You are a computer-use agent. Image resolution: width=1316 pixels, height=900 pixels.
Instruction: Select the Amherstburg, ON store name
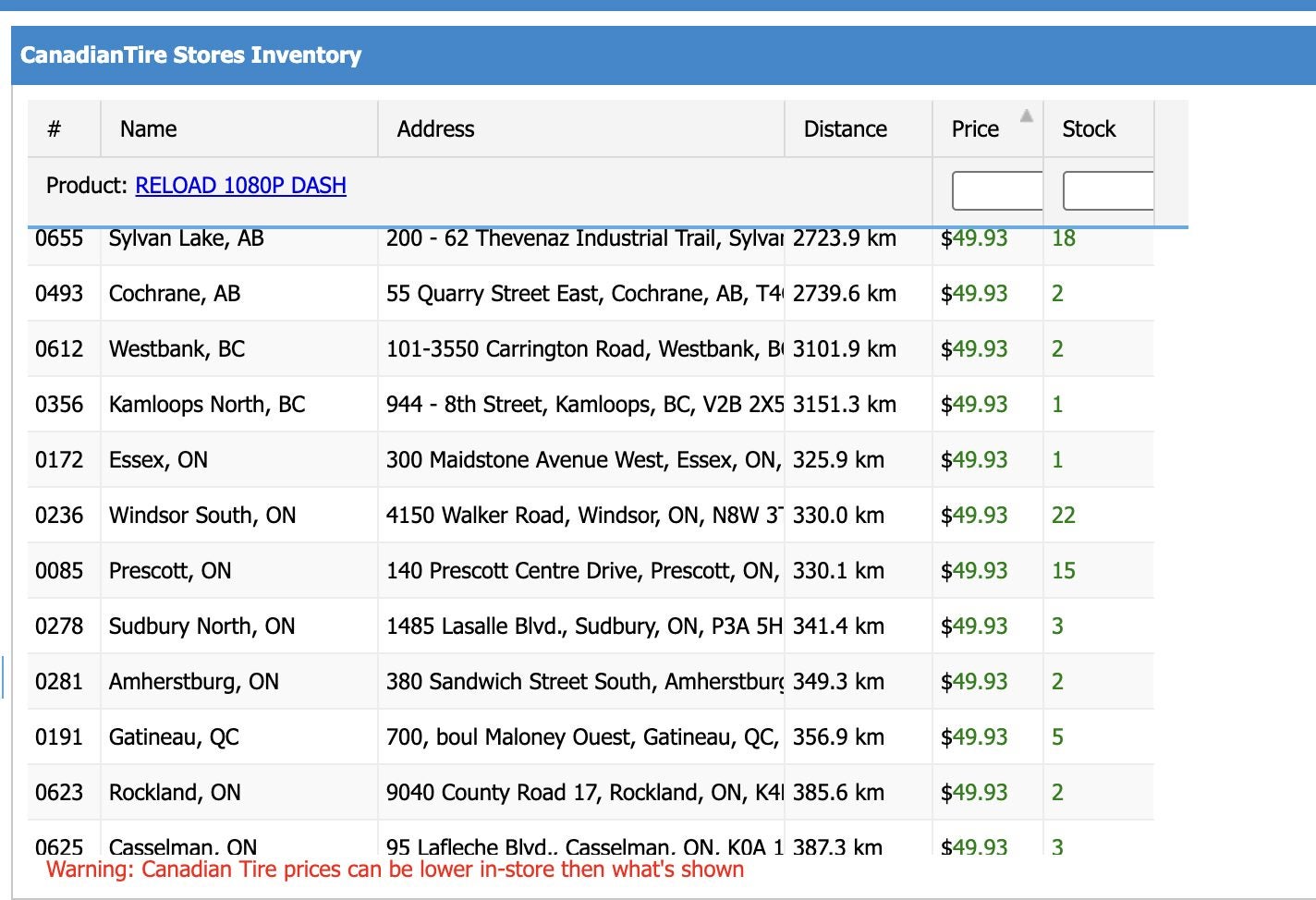(x=194, y=682)
